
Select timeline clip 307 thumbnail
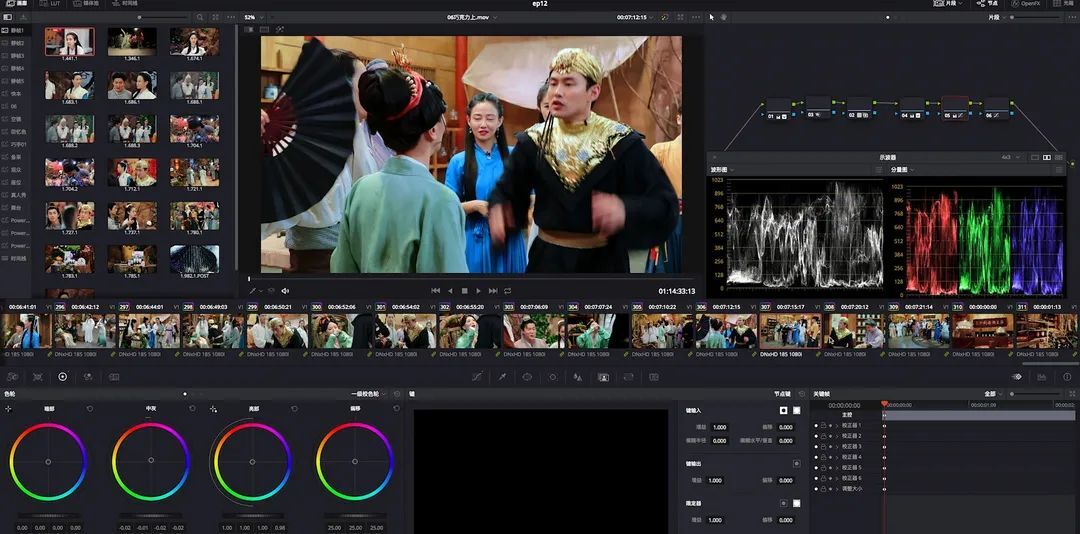[790, 331]
